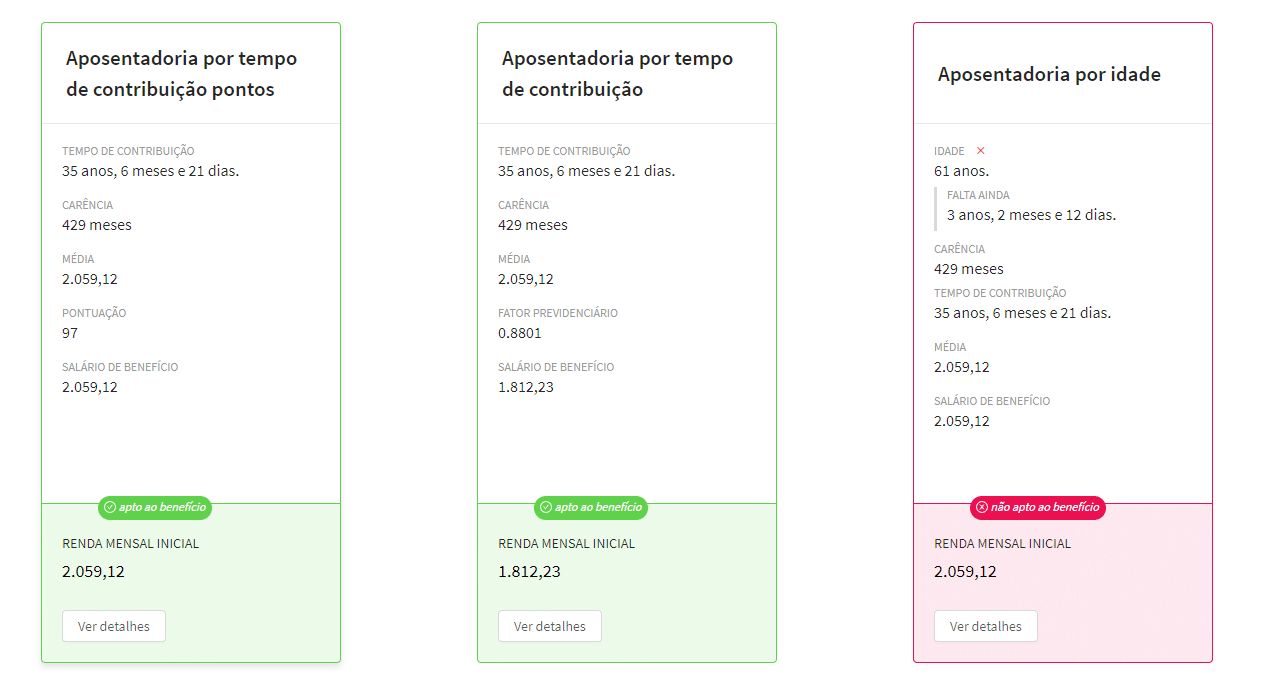Click the 'não apto ao benefício' badge
The image size is (1264, 674).
[1037, 508]
